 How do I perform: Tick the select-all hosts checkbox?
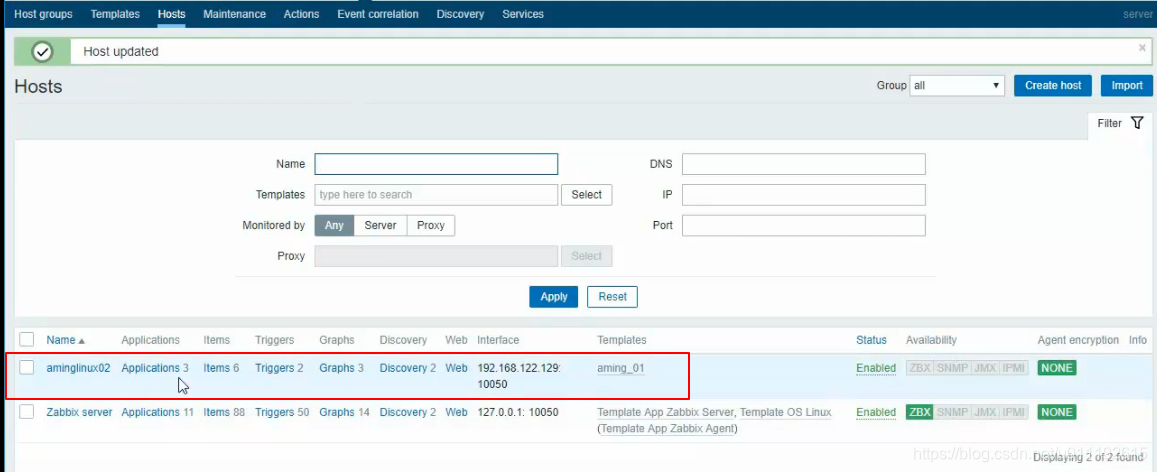pos(27,340)
